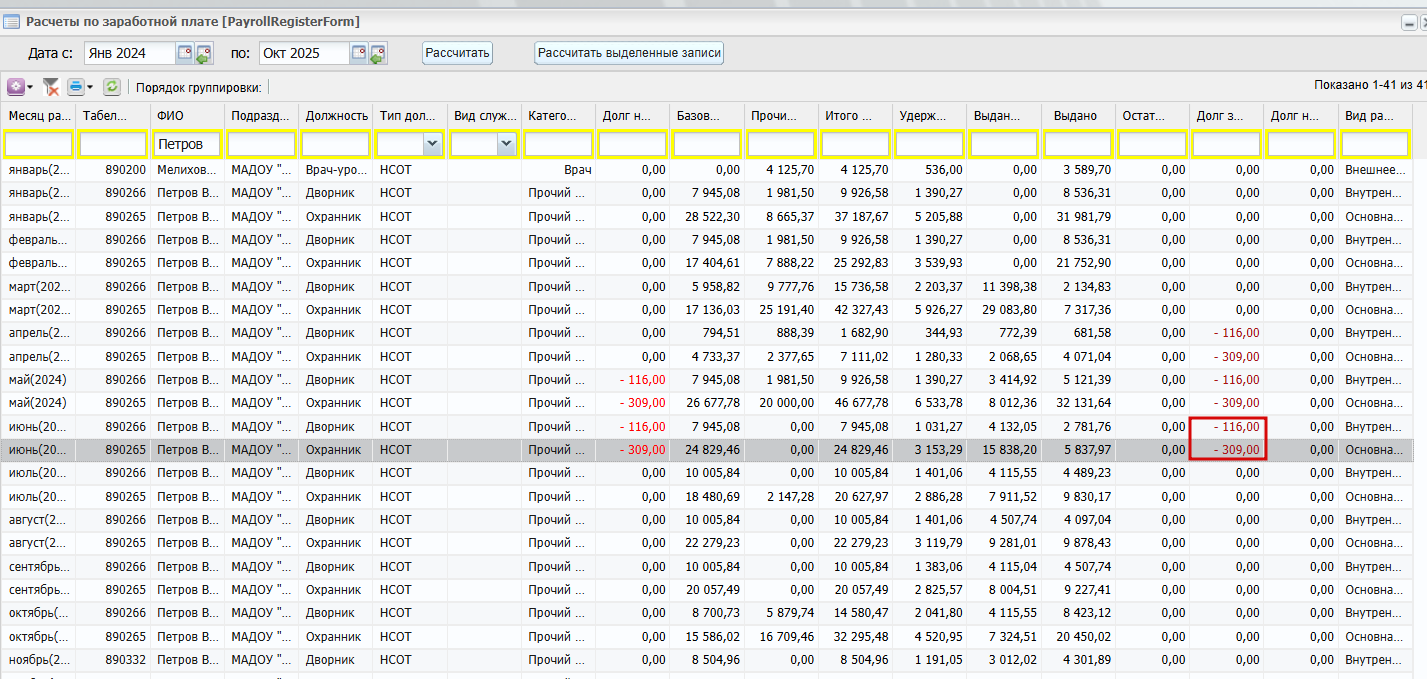Open calendar picker for the 'по' date field

tap(358, 53)
